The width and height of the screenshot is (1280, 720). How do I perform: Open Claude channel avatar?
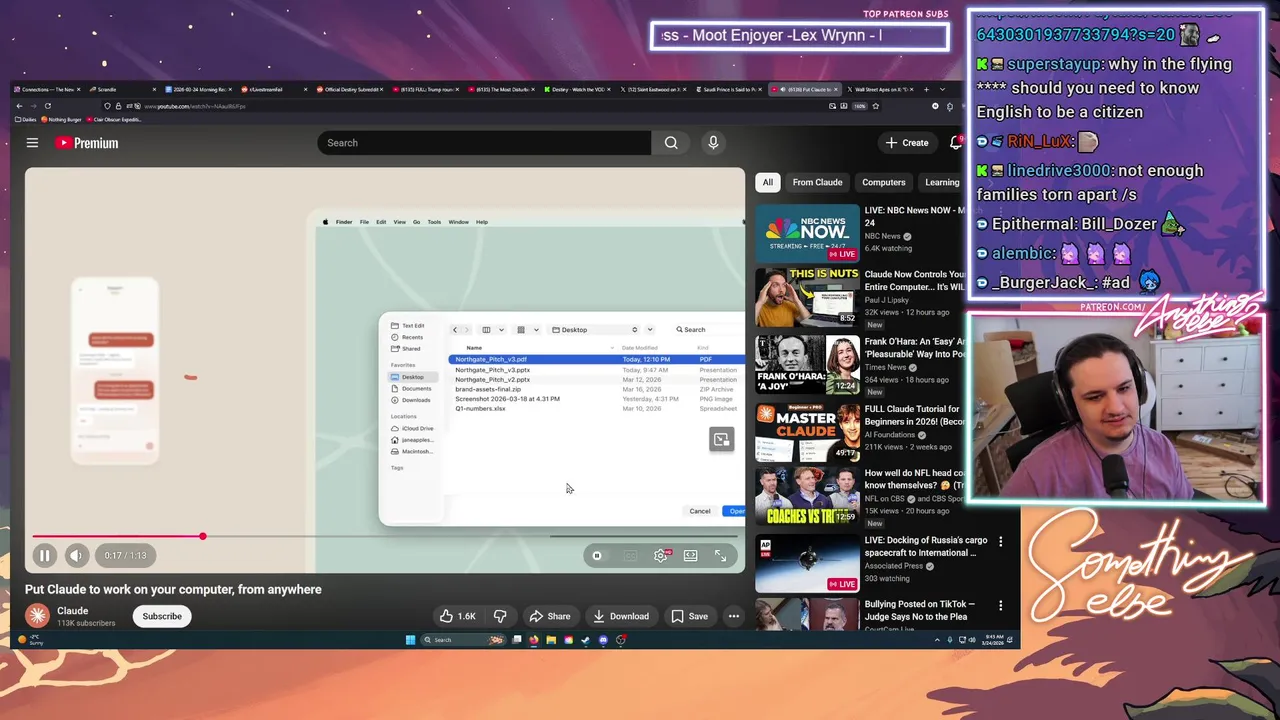click(37, 616)
